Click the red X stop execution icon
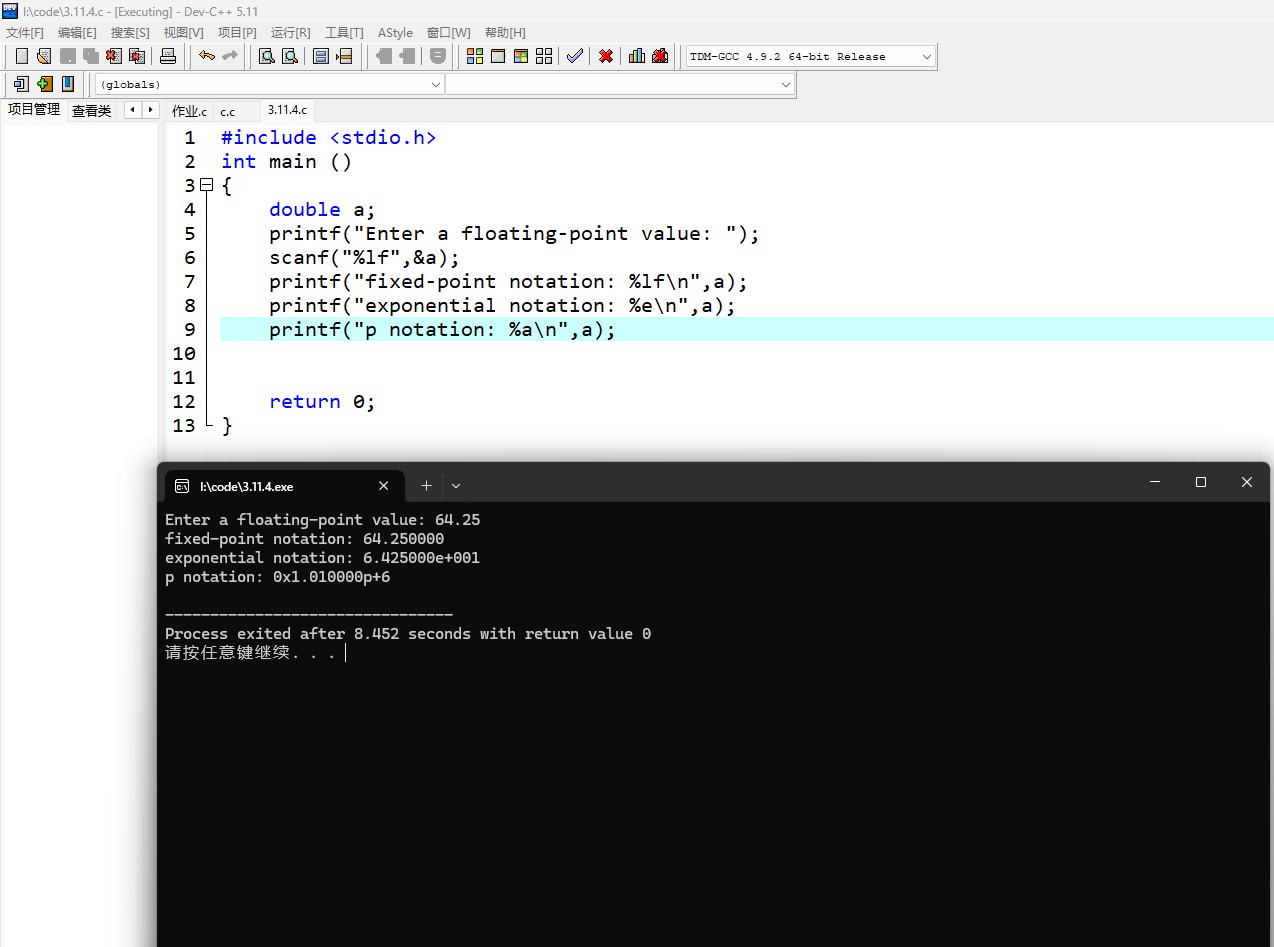Screen dimensions: 1274x947 [606, 56]
